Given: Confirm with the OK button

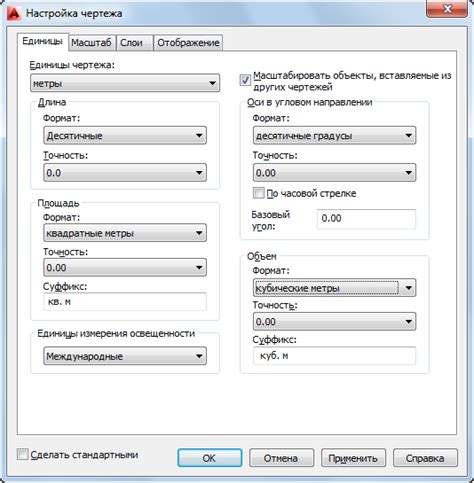Looking at the screenshot, I should point(210,458).
